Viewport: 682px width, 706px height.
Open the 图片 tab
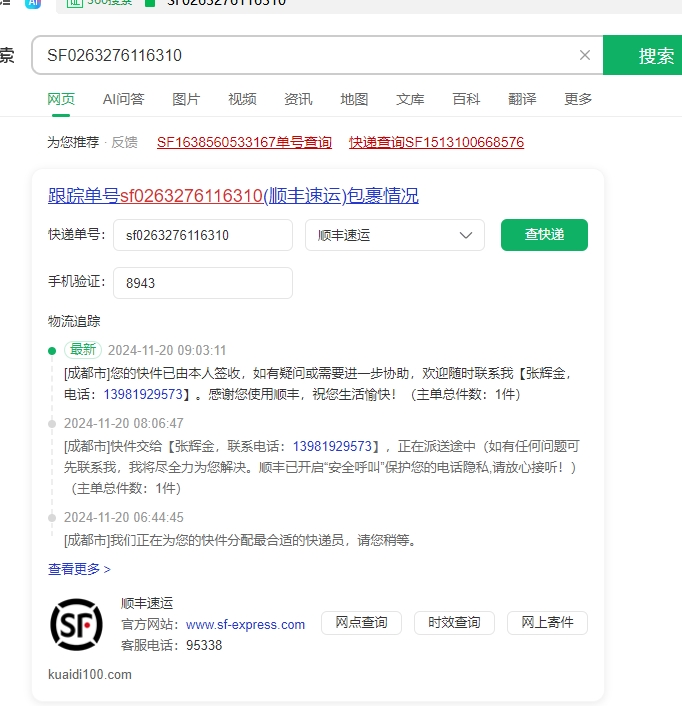(186, 99)
